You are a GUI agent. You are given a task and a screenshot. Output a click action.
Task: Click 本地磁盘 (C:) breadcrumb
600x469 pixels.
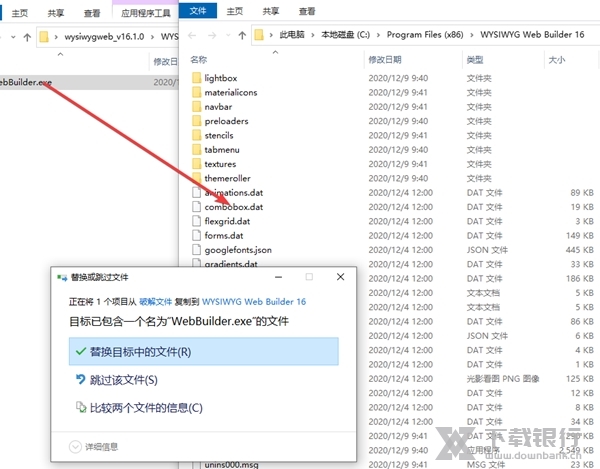pyautogui.click(x=346, y=35)
